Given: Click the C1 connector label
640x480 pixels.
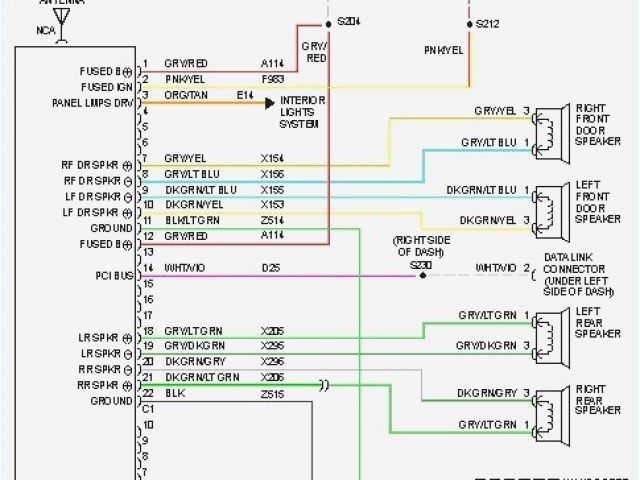Looking at the screenshot, I should coord(147,409).
